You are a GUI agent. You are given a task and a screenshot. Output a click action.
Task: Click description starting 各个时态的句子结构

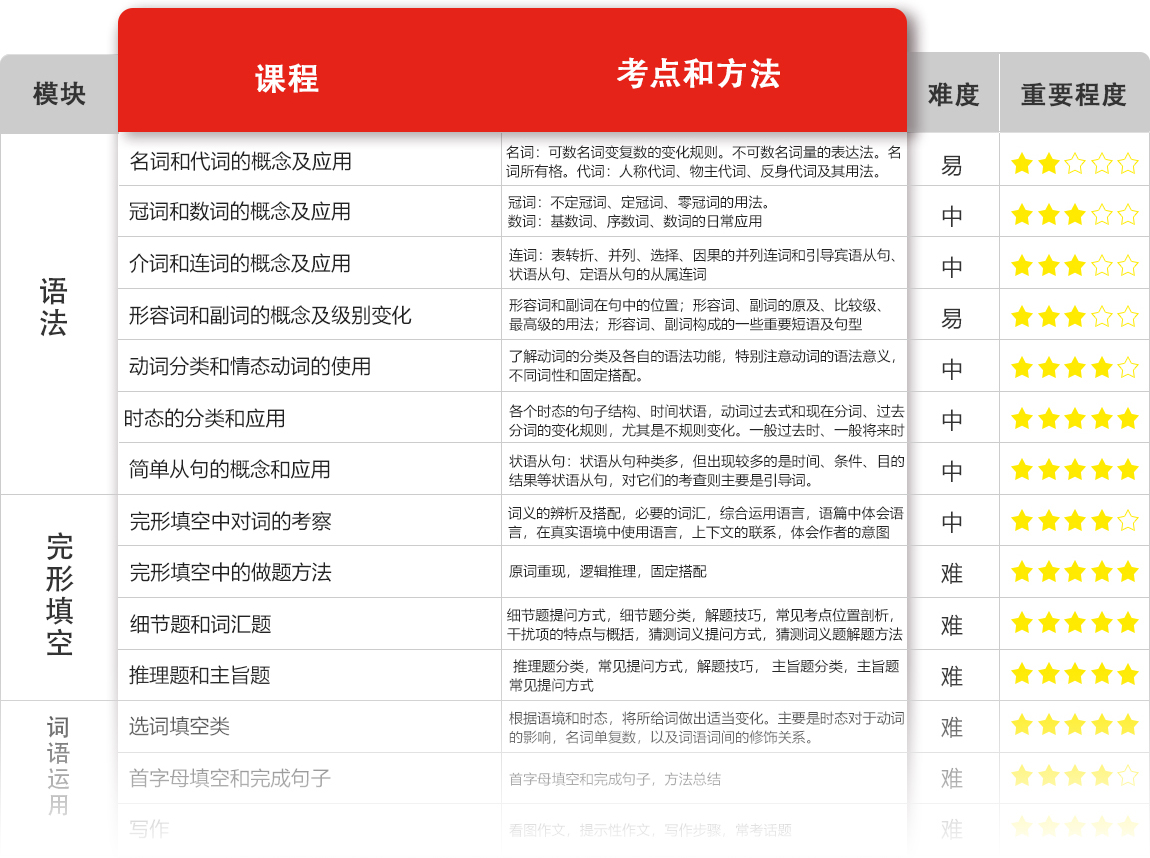point(706,421)
